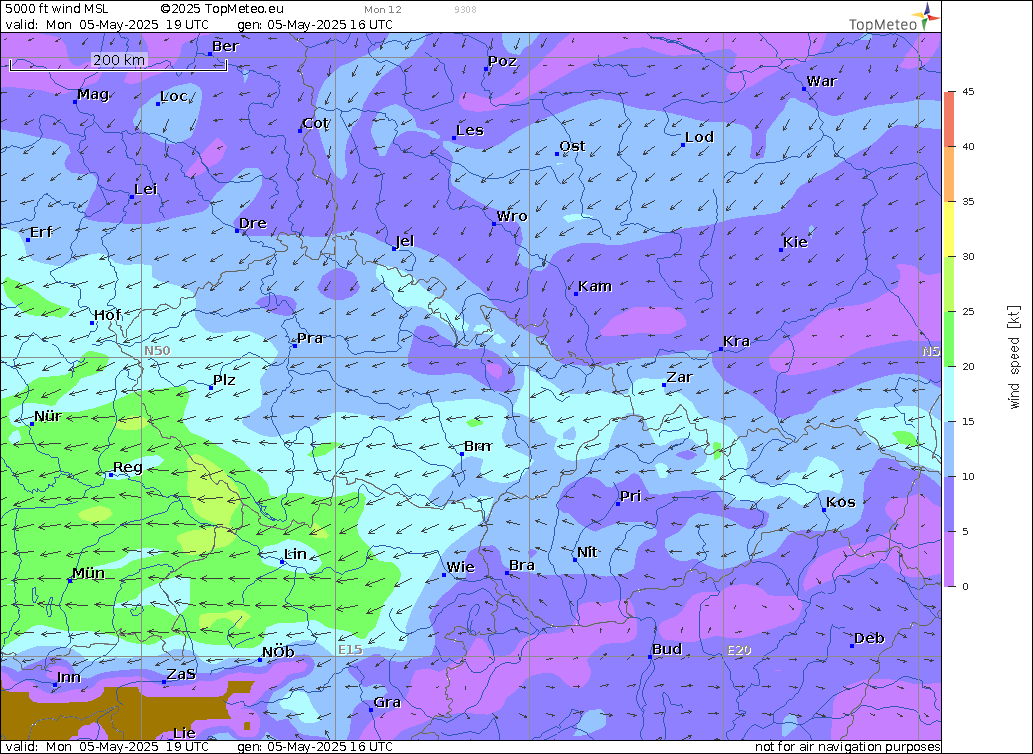Click the Nür city marker label
The width and height of the screenshot is (1033, 754).
[47, 416]
